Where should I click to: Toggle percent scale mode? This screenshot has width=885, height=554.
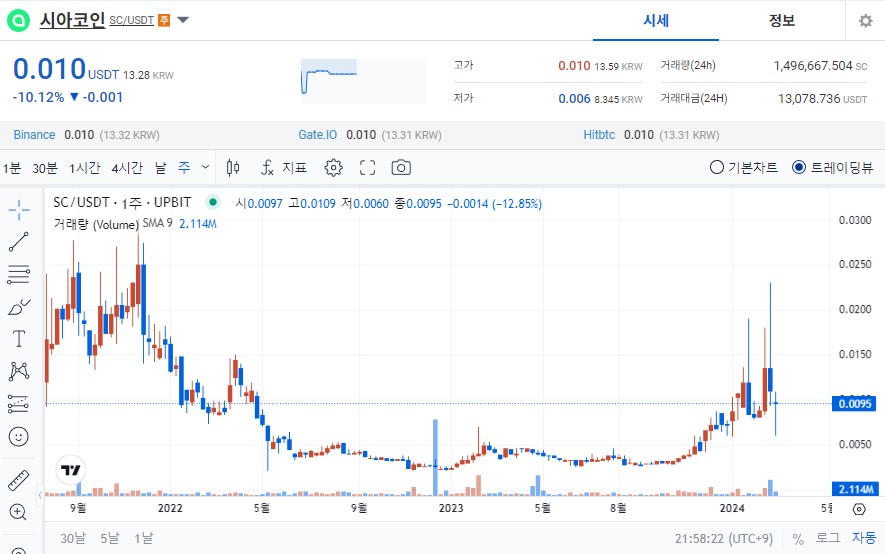(798, 539)
